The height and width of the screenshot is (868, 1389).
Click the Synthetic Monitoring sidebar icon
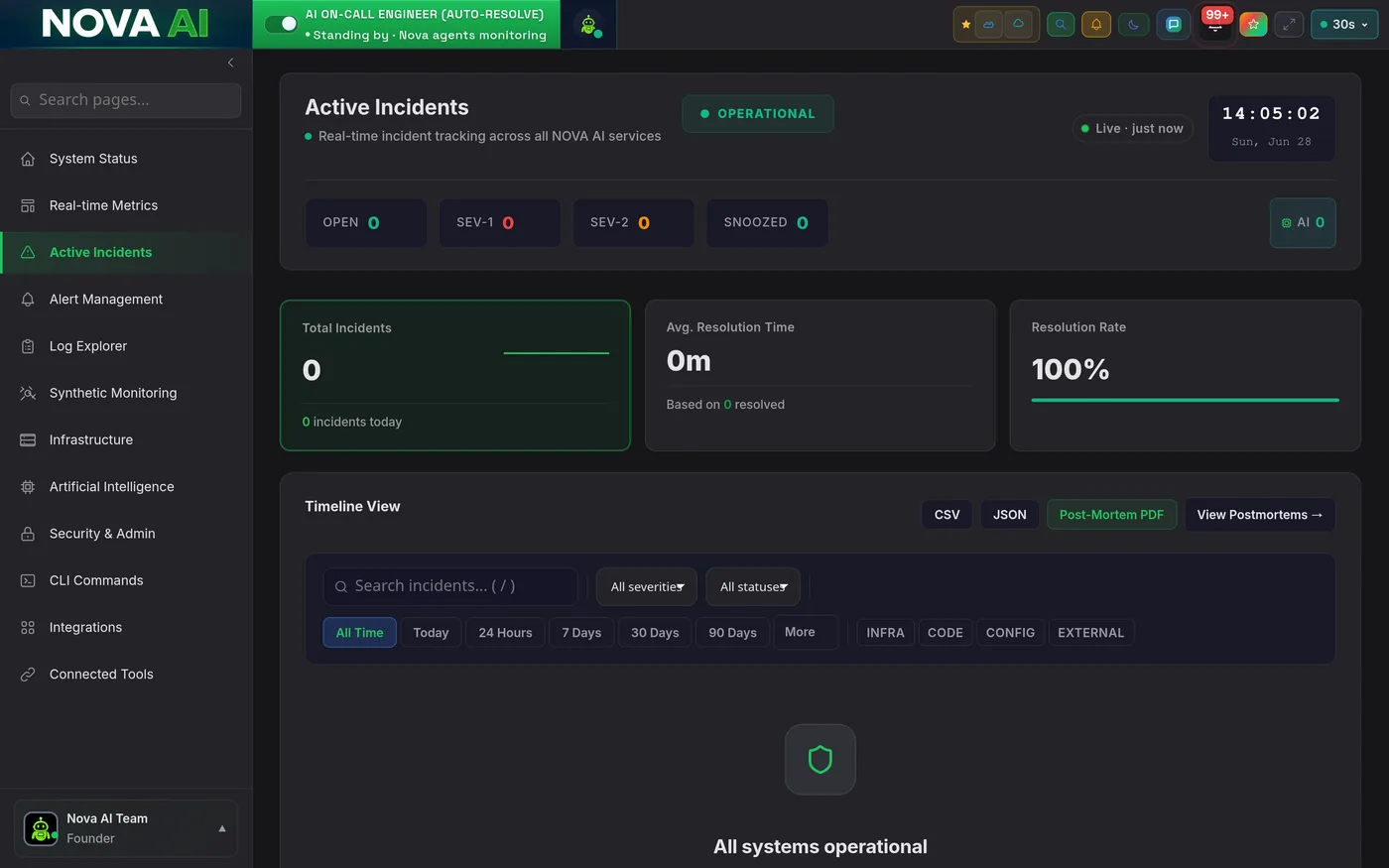[x=28, y=393]
